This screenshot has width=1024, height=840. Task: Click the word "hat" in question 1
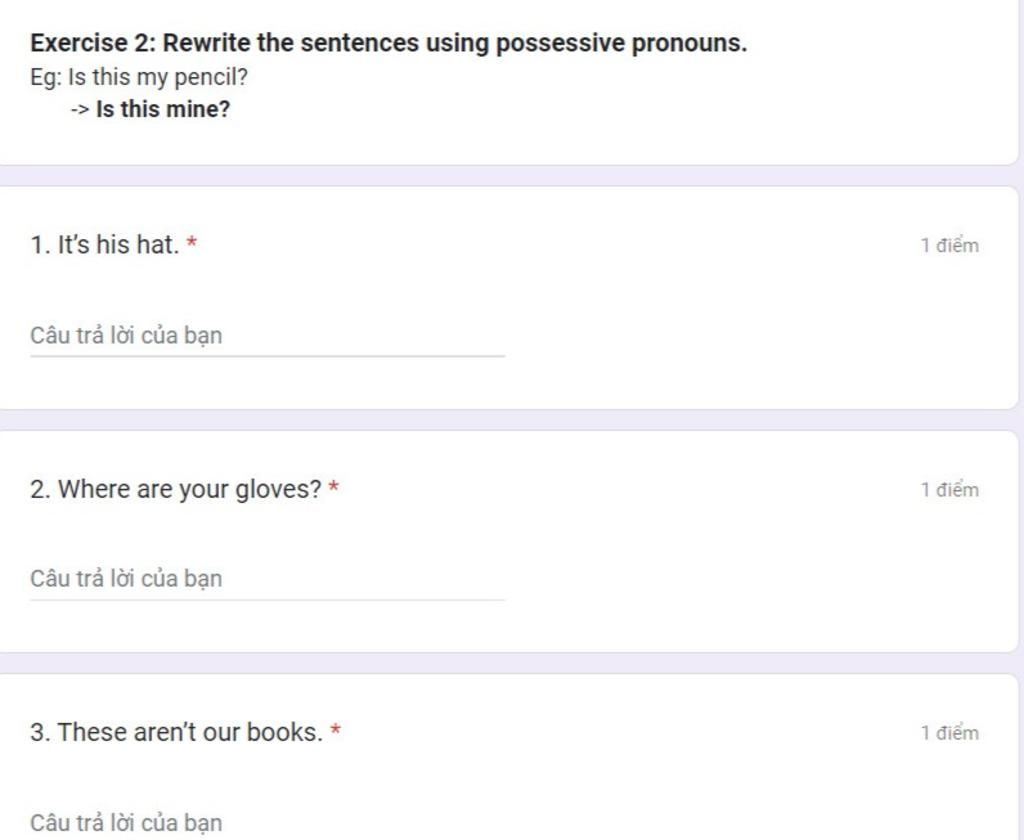point(157,245)
